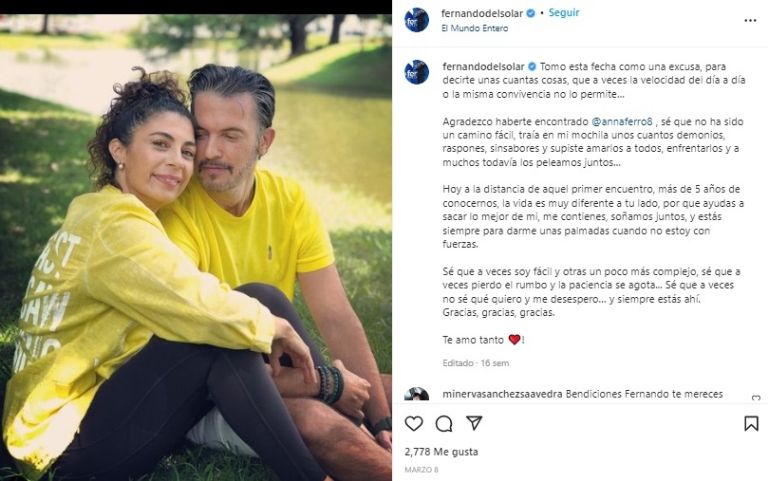Click caption profile avatar of fernandodelsolar

point(416,72)
